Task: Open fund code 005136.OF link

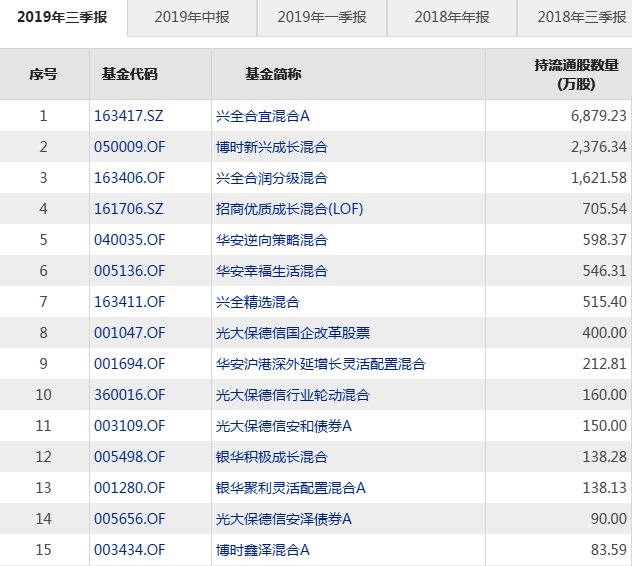Action: [x=129, y=271]
